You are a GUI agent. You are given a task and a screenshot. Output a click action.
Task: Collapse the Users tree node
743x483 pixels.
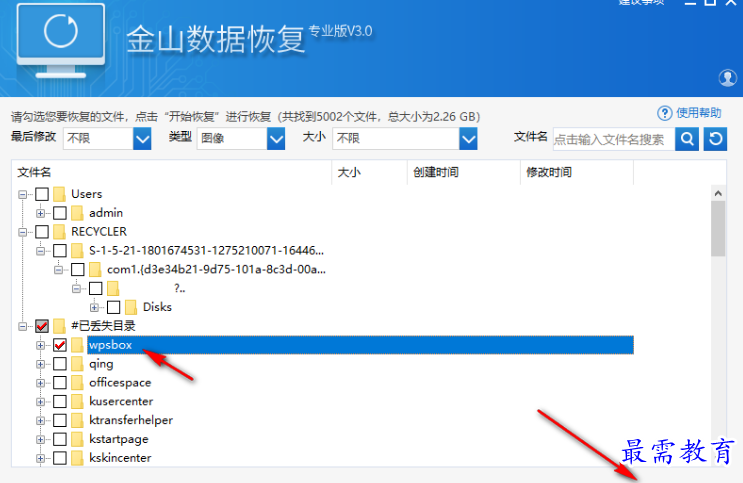coord(22,194)
